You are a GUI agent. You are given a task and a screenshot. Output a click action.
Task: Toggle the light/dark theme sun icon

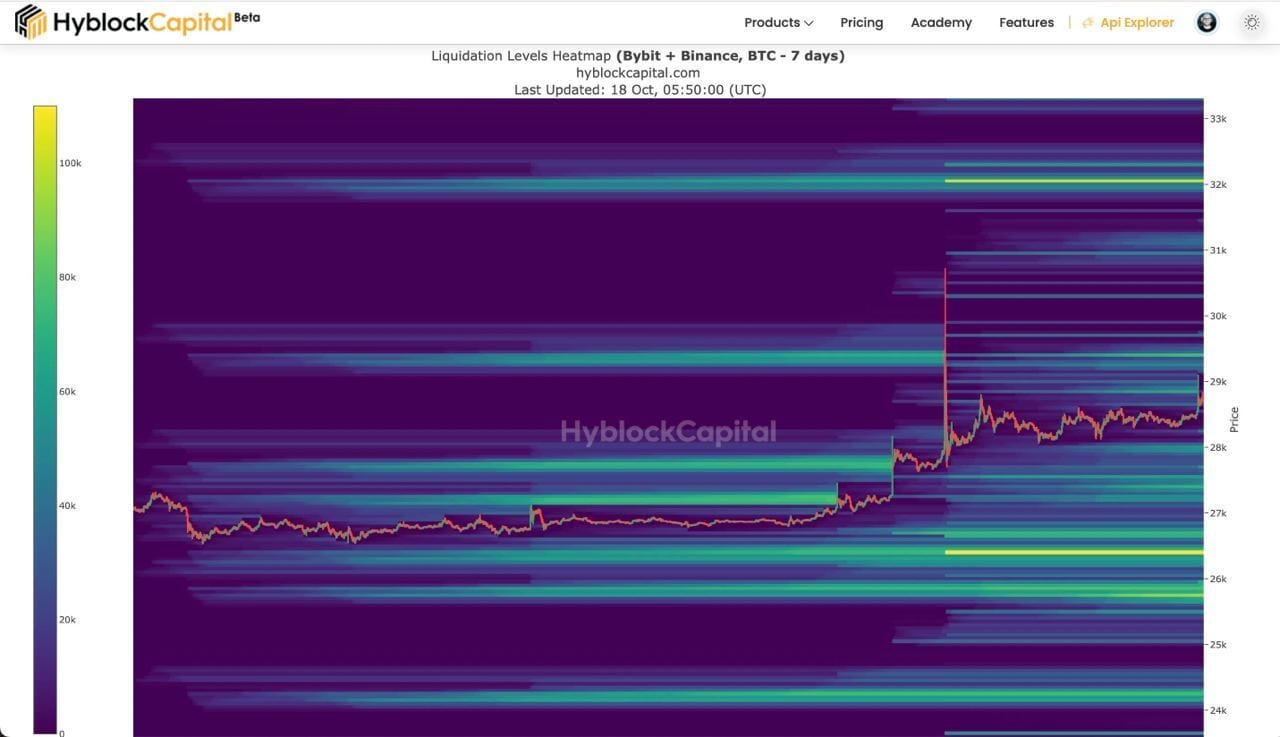point(1251,22)
